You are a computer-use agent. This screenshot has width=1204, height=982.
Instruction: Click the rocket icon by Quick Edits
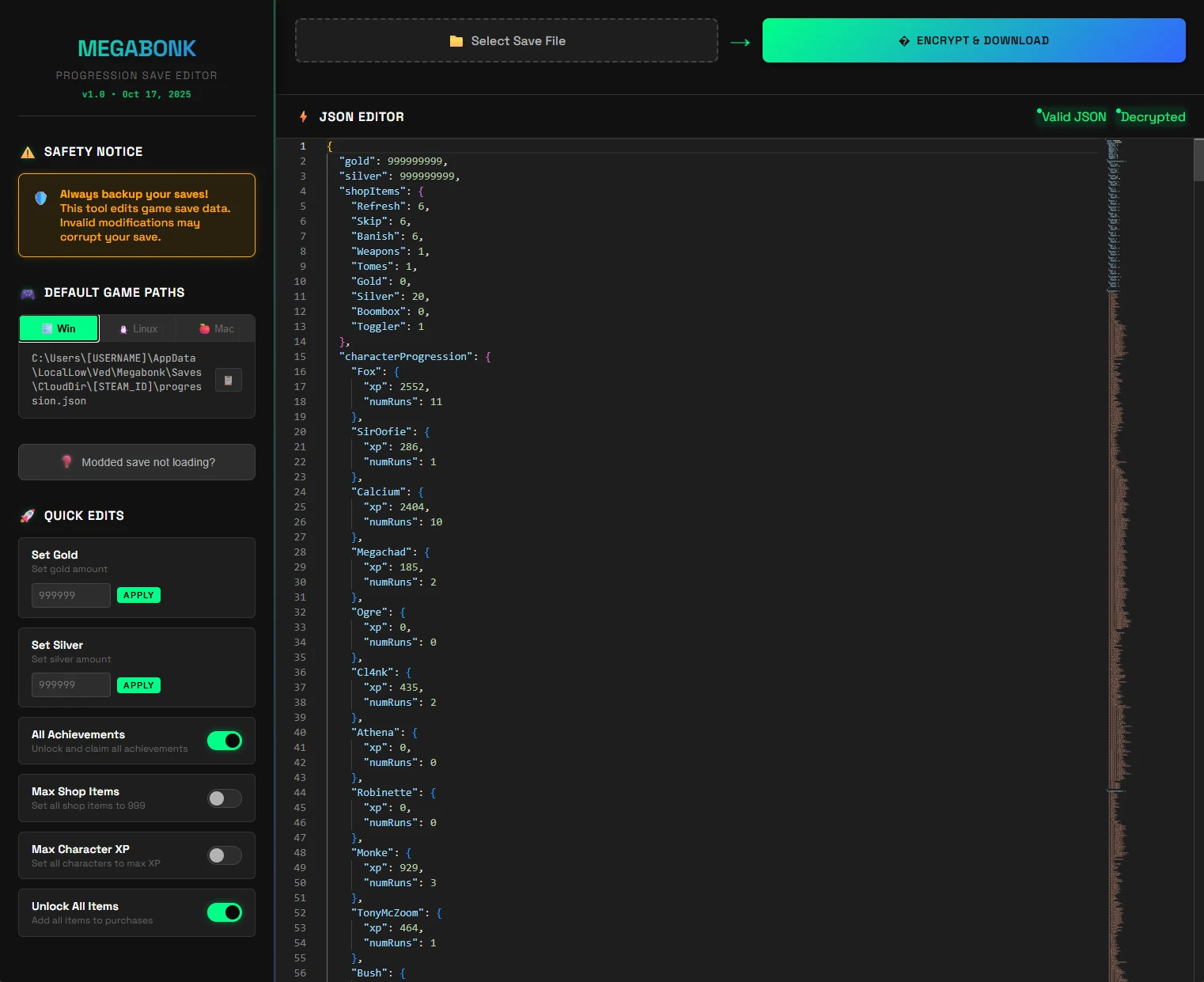(28, 516)
